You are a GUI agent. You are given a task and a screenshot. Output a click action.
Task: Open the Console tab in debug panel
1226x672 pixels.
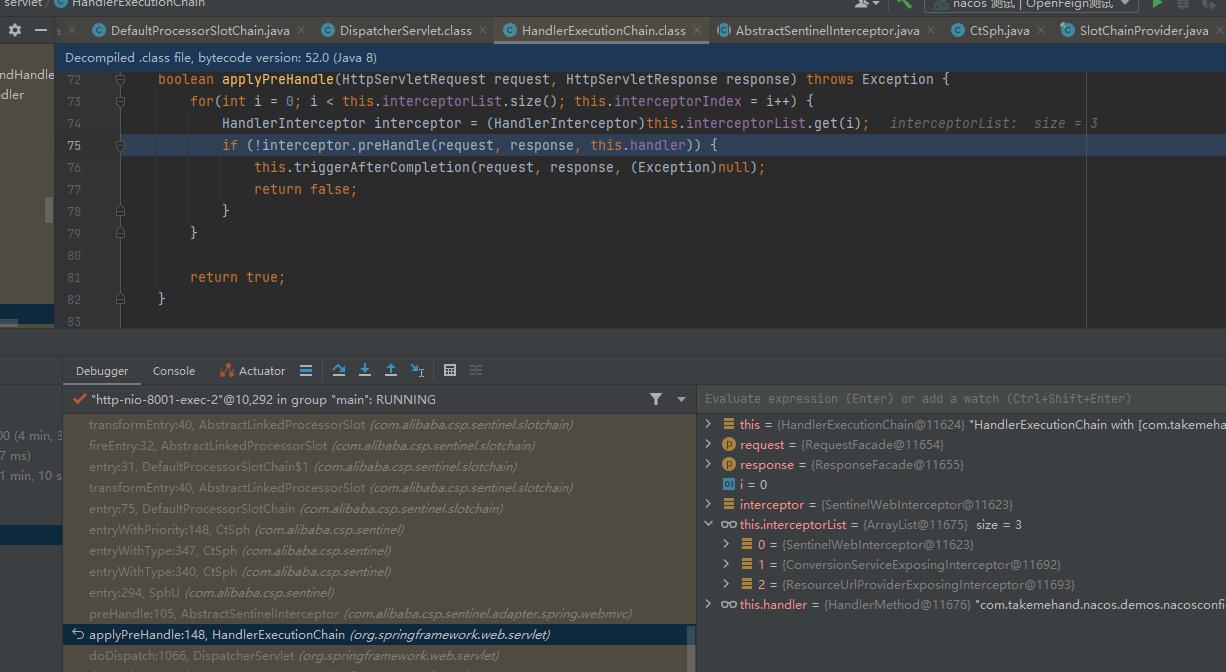click(x=174, y=371)
